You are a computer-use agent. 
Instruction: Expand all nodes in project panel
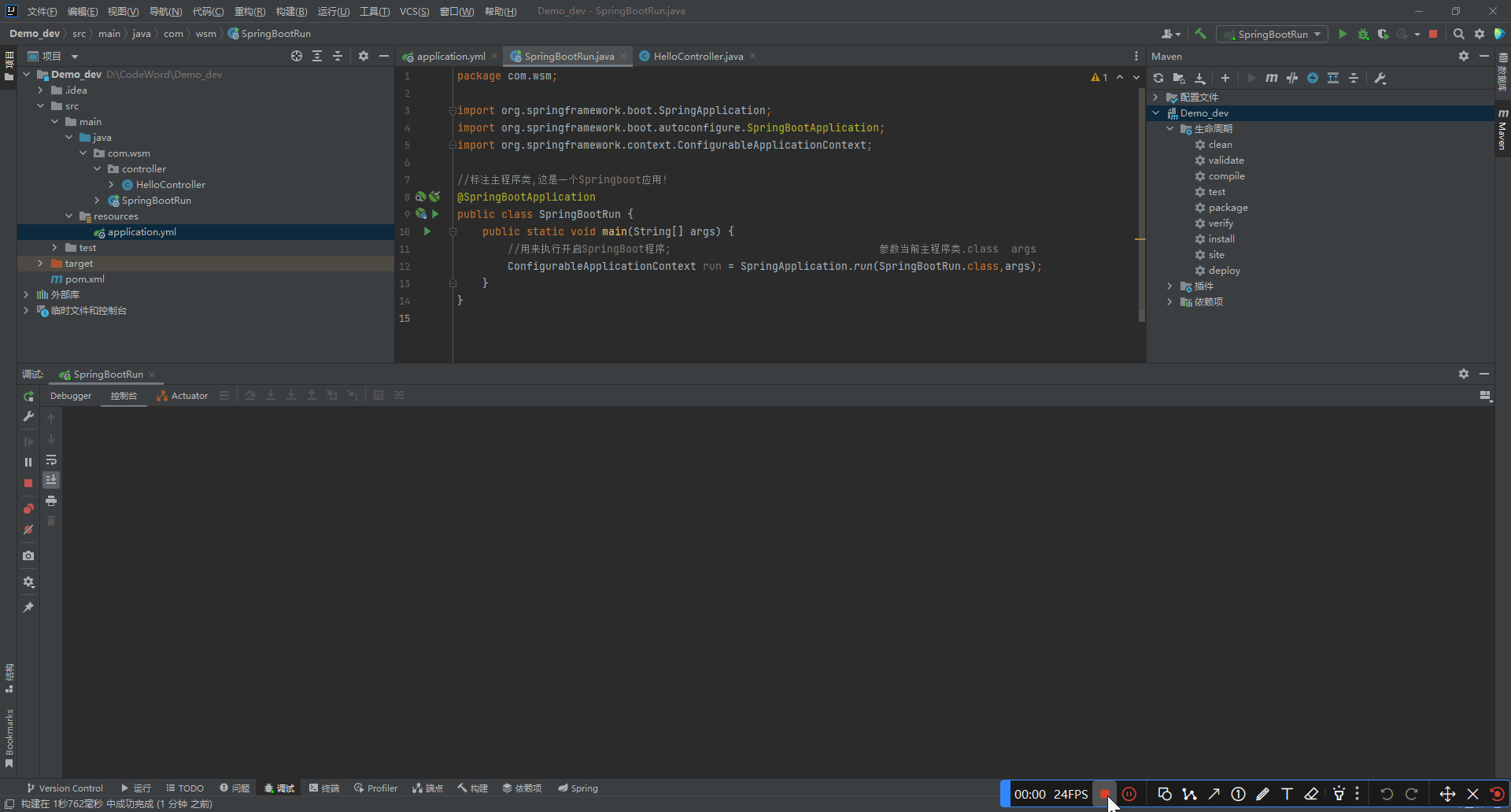pos(317,56)
